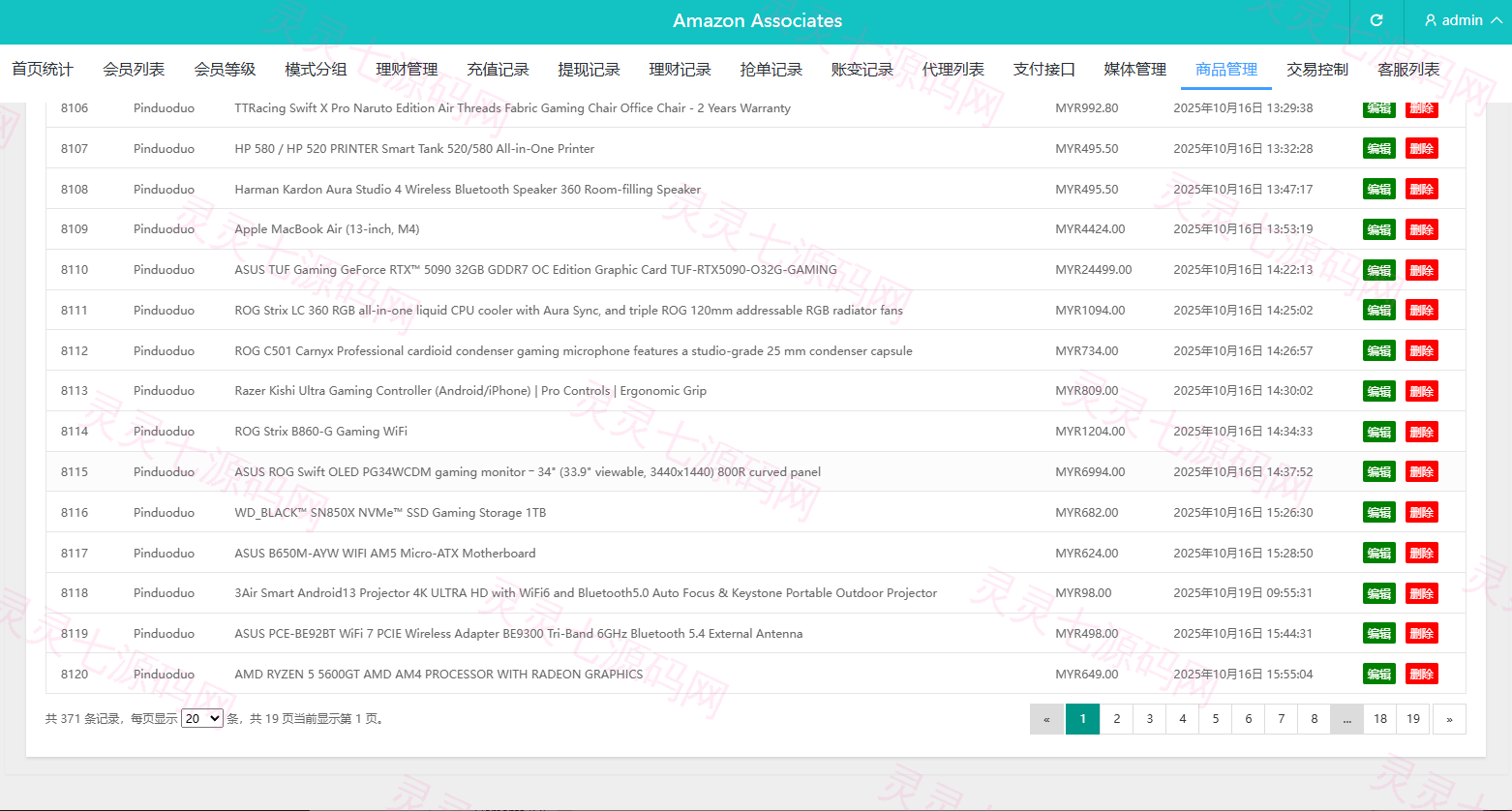Delete product 8118 3Air projector
Screen dimensions: 1512x811
(x=1422, y=593)
